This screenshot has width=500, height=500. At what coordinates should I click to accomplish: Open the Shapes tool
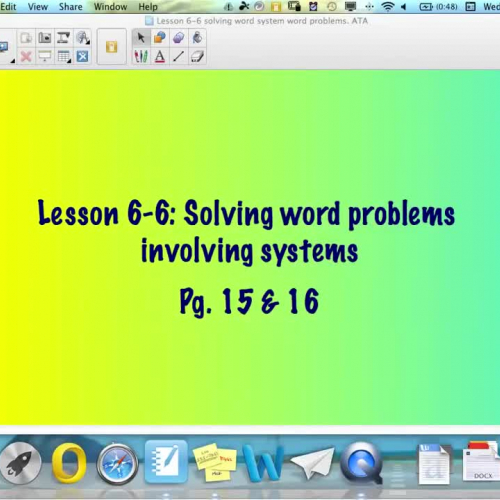pyautogui.click(x=160, y=38)
